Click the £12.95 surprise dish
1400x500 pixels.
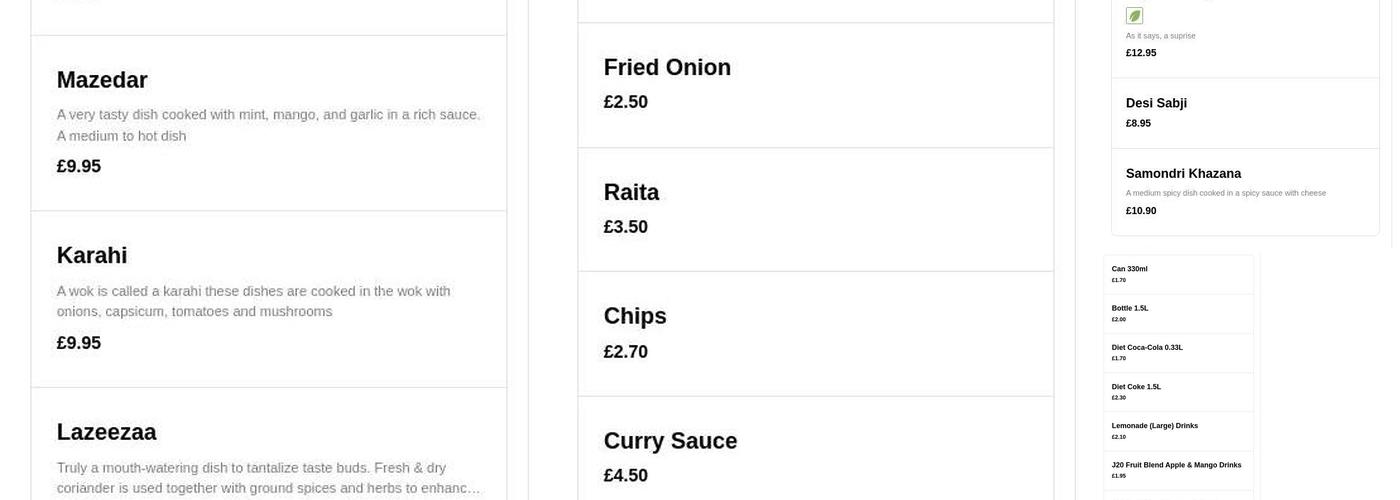1141,53
